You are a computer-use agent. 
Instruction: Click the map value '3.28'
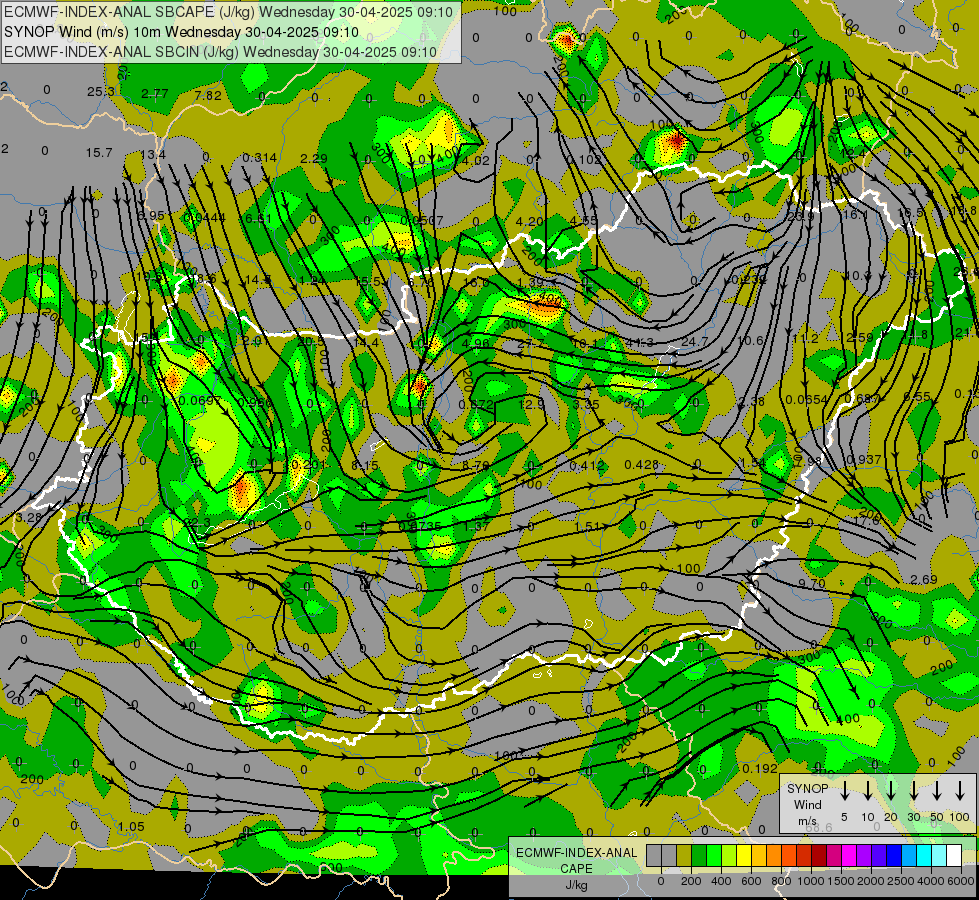point(28,518)
